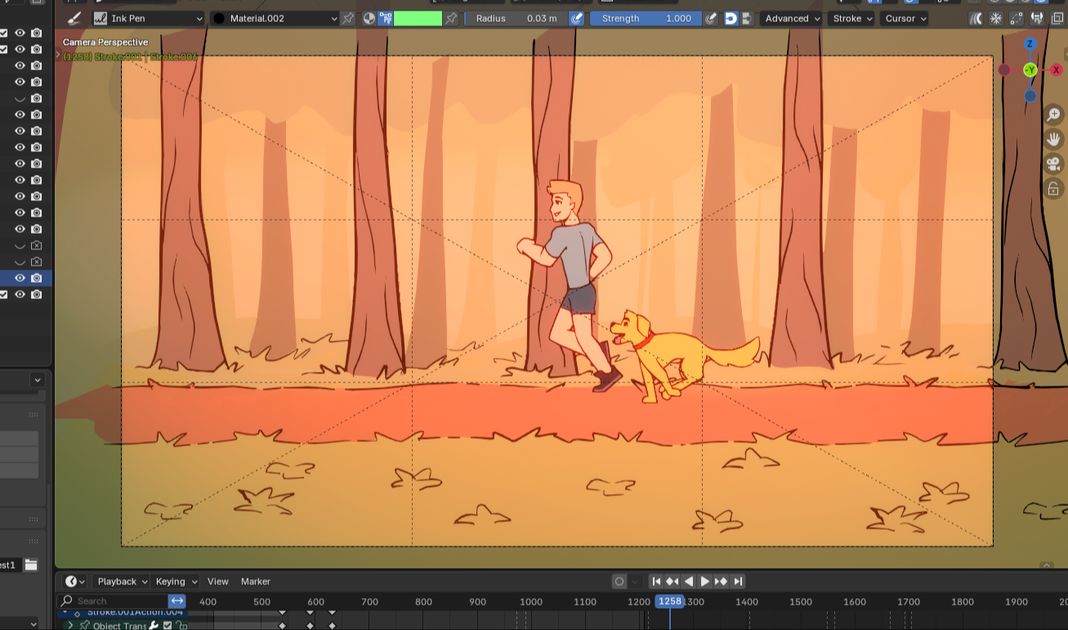The image size is (1068, 630).
Task: Toggle render camera icon in highlighted outliner row
Action: [x=37, y=278]
